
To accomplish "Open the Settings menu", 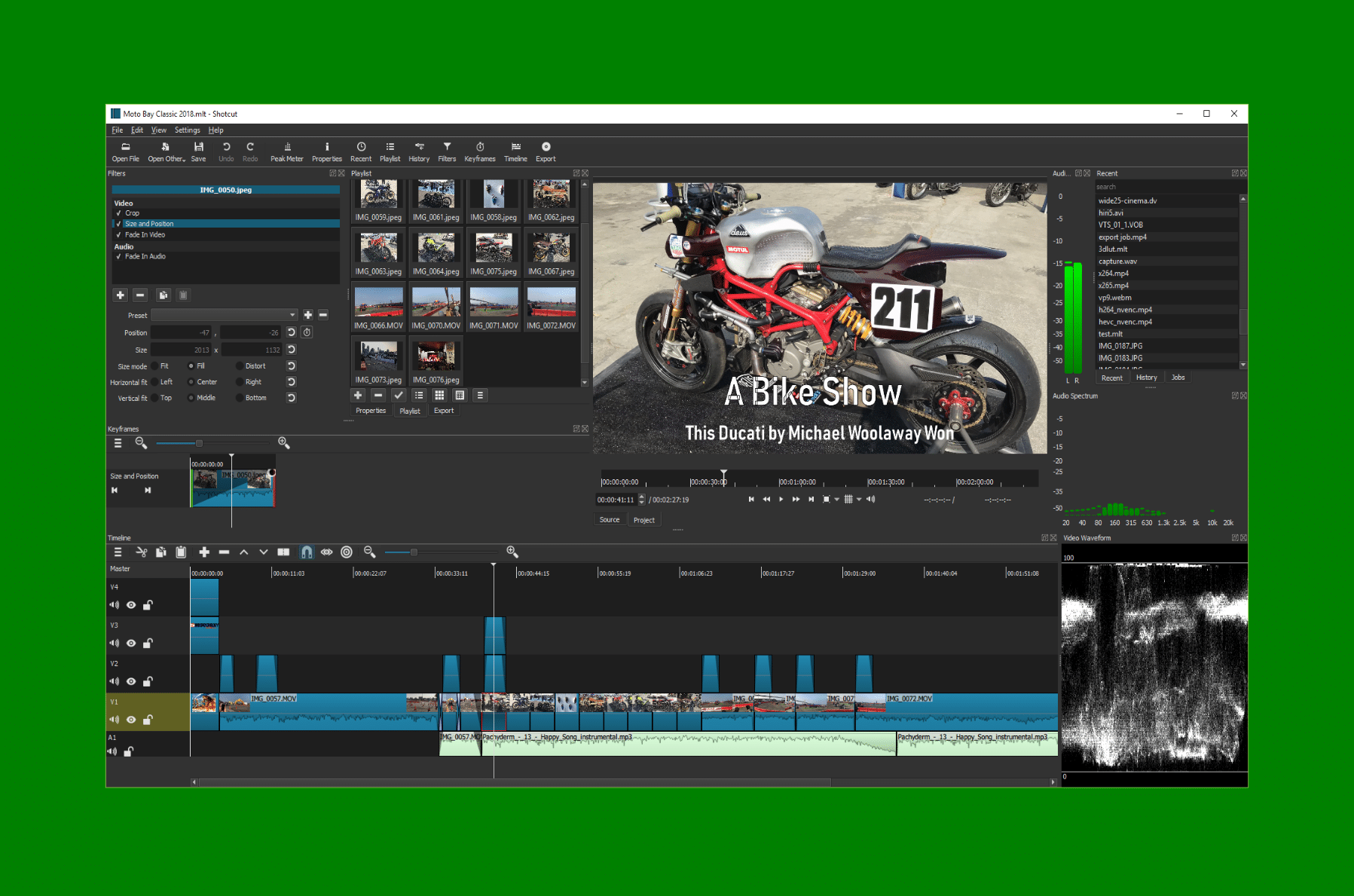I will click(x=188, y=130).
